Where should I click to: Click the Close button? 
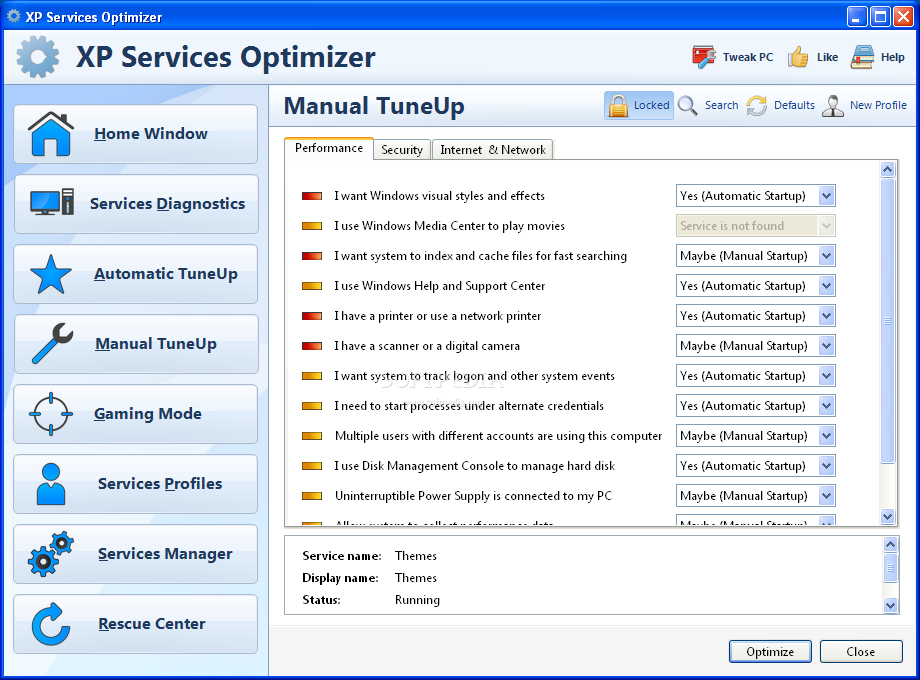[x=861, y=652]
